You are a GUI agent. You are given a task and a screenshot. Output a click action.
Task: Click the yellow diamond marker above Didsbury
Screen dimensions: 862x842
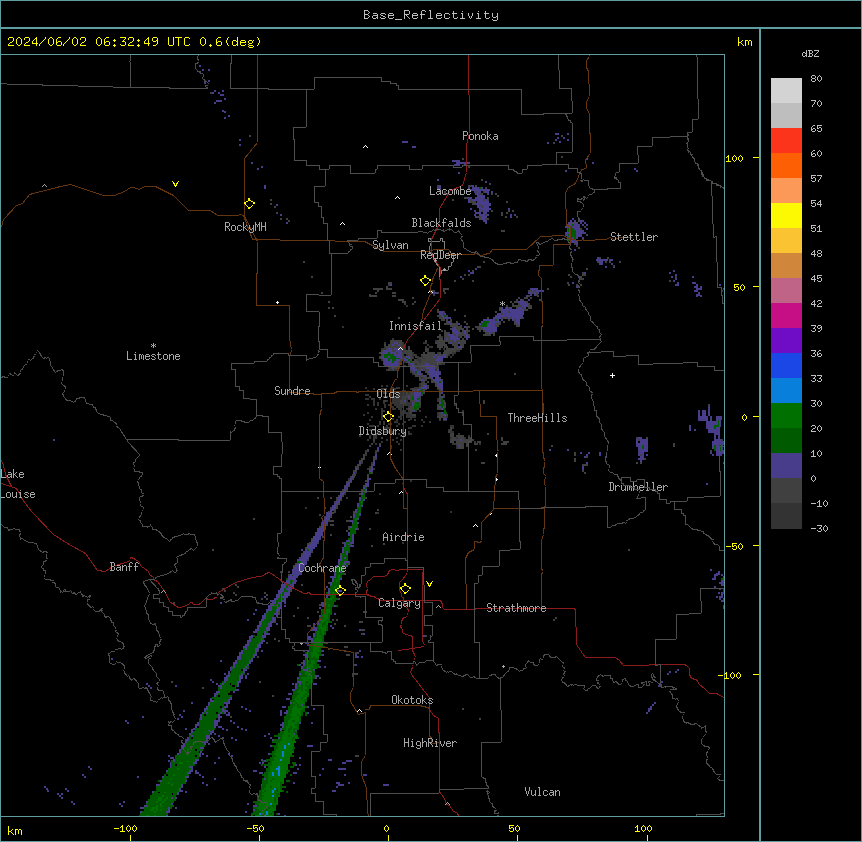coord(388,417)
